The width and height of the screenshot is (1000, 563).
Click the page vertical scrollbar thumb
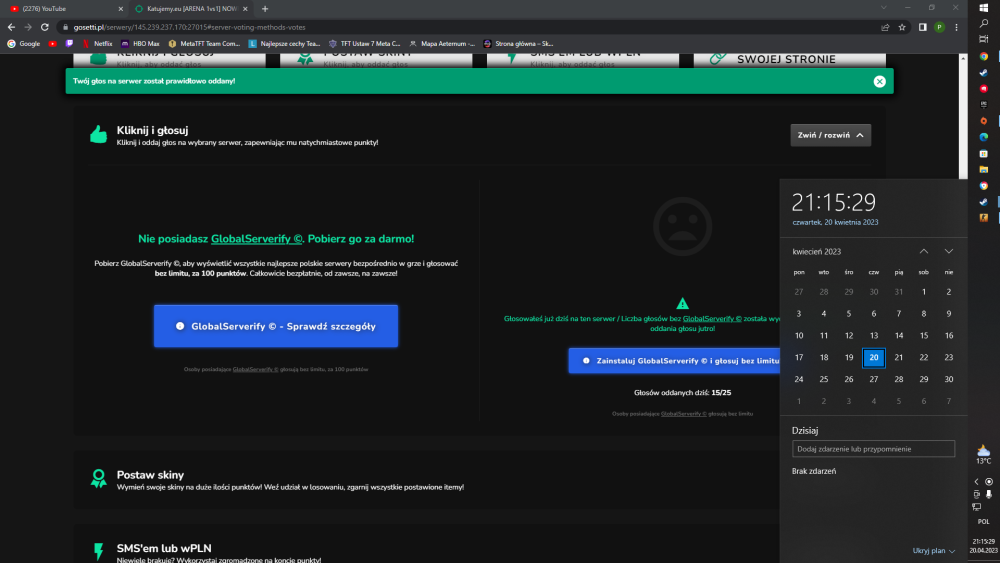pyautogui.click(x=963, y=120)
